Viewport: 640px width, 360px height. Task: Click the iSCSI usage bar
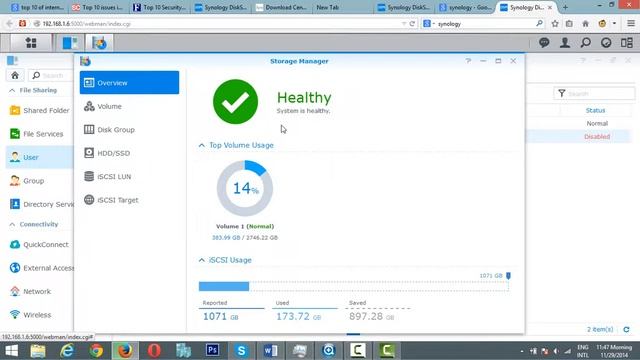[353, 287]
